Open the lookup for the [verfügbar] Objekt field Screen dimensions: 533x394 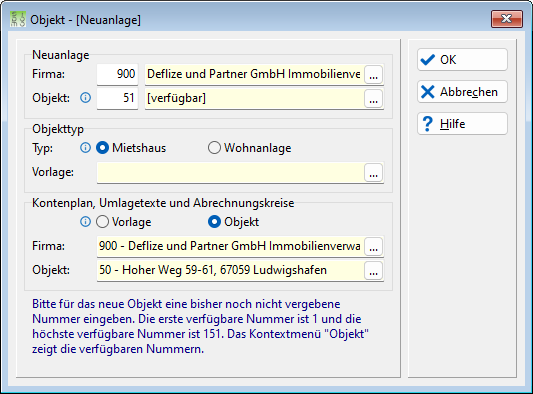[x=374, y=99]
